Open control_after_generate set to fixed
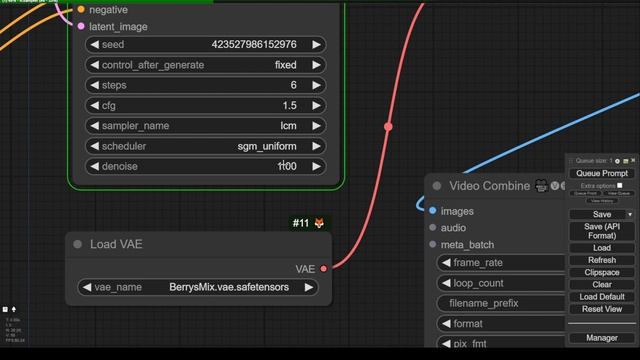This screenshot has width=640, height=360. [x=205, y=65]
